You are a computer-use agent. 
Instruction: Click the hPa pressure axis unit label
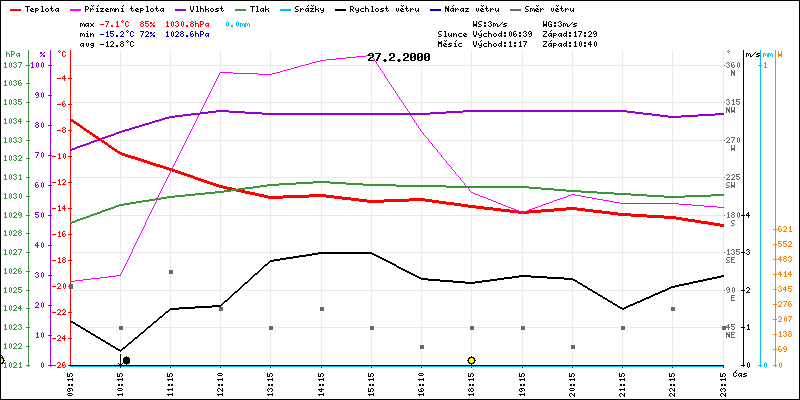click(12, 54)
